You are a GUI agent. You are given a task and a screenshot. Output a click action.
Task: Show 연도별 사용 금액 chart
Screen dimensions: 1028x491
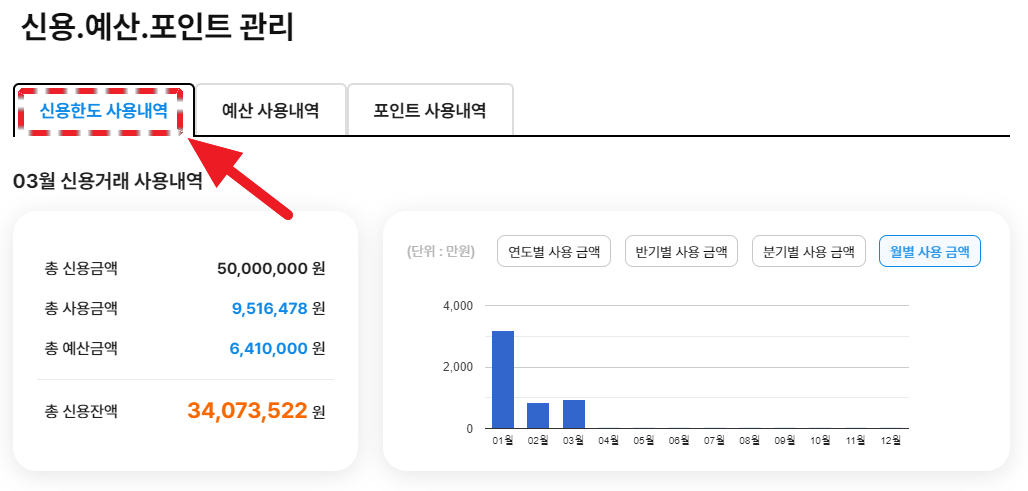coord(554,252)
